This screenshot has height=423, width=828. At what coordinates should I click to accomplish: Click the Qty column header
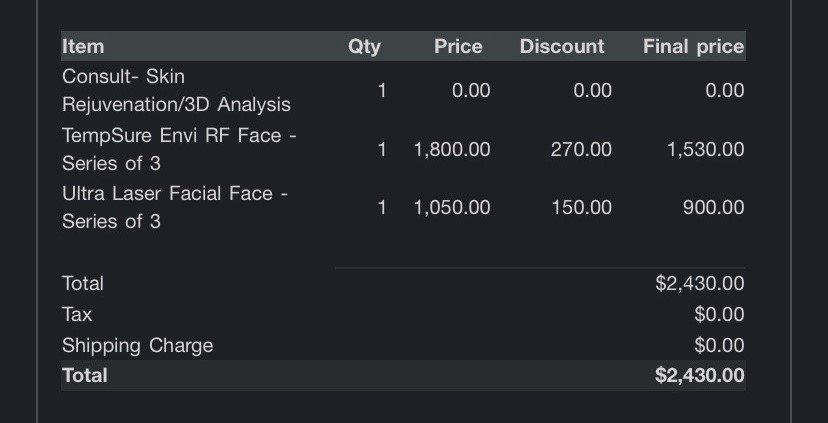point(364,46)
